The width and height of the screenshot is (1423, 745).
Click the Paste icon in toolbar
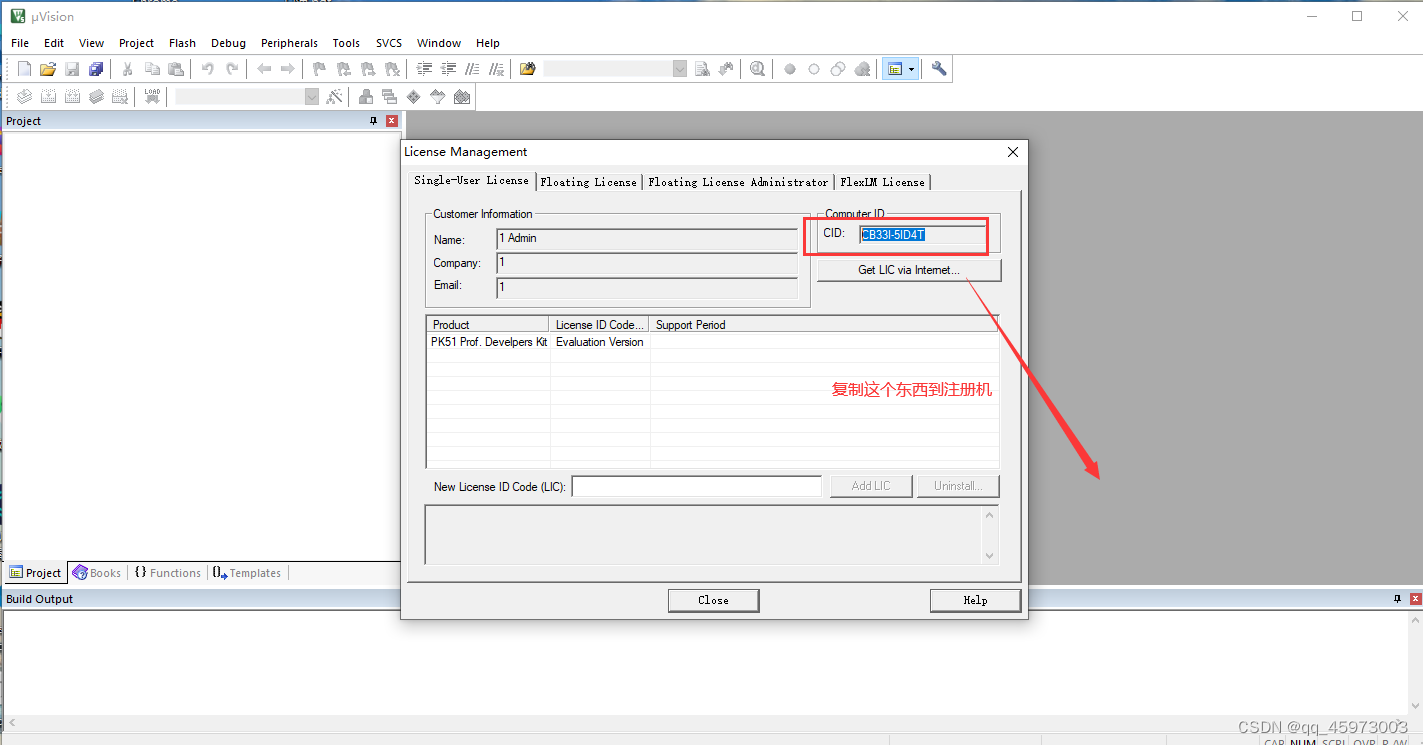click(176, 69)
